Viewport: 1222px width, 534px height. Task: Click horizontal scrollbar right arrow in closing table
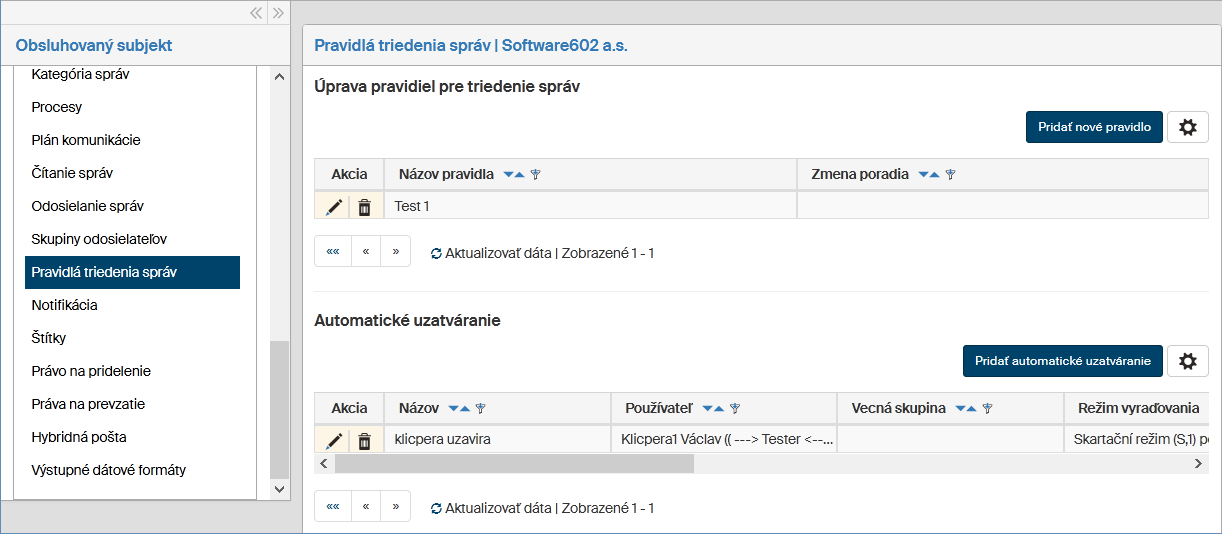(x=1199, y=464)
